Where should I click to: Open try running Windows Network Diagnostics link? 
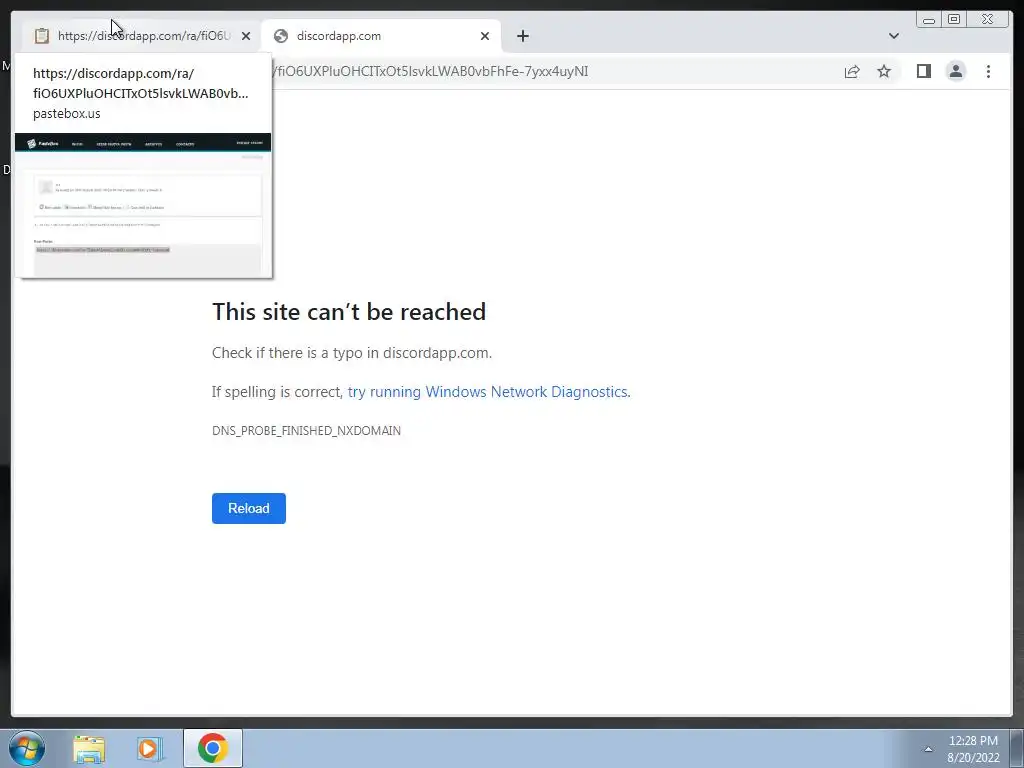coord(487,392)
